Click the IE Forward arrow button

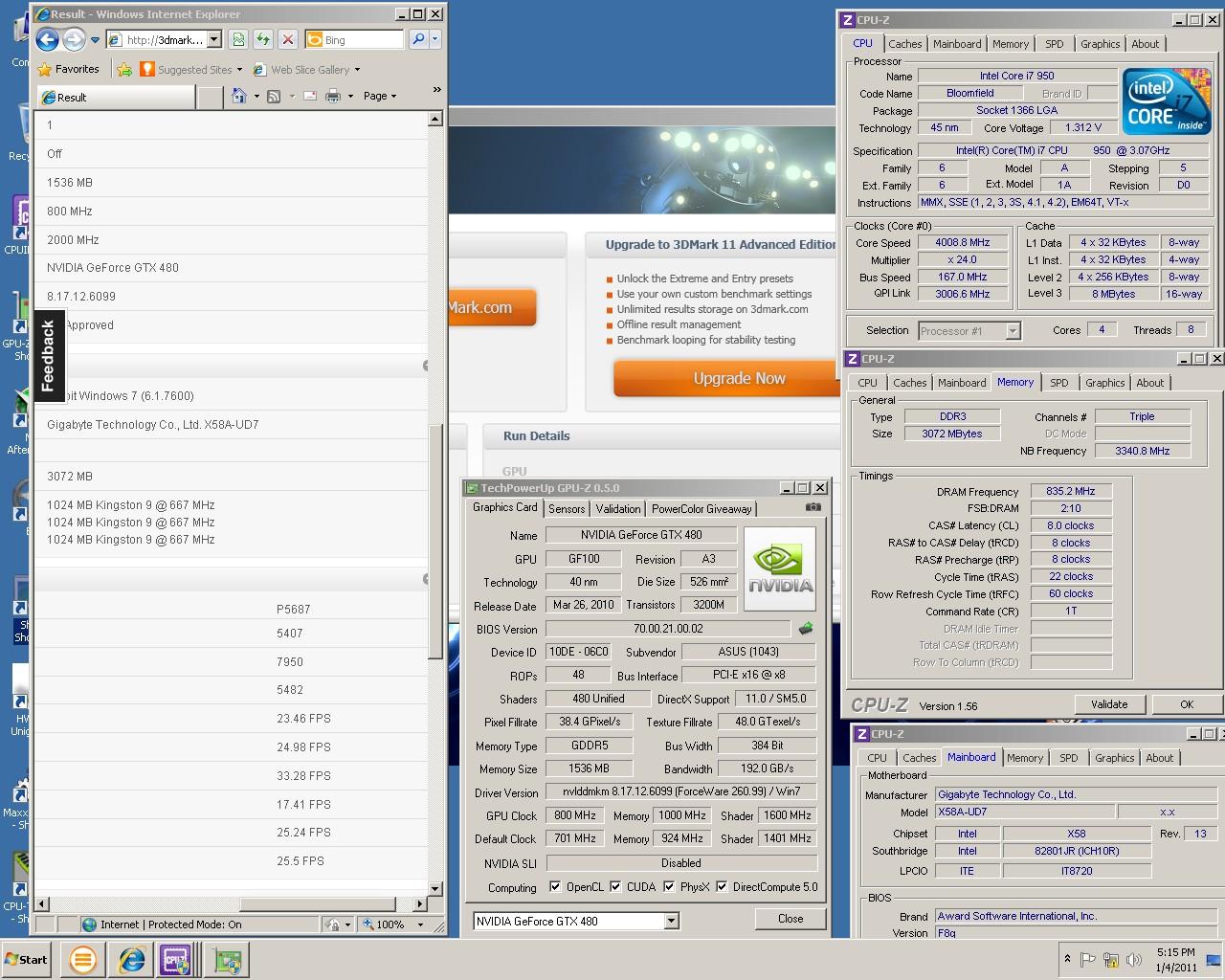pos(74,39)
